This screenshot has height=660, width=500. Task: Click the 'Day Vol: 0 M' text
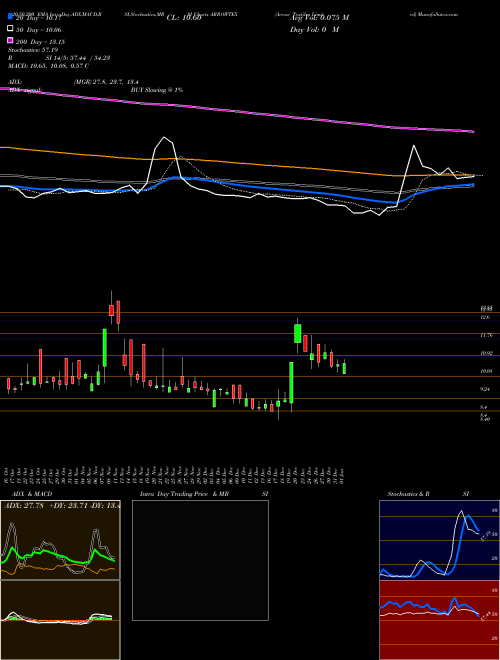(x=314, y=30)
